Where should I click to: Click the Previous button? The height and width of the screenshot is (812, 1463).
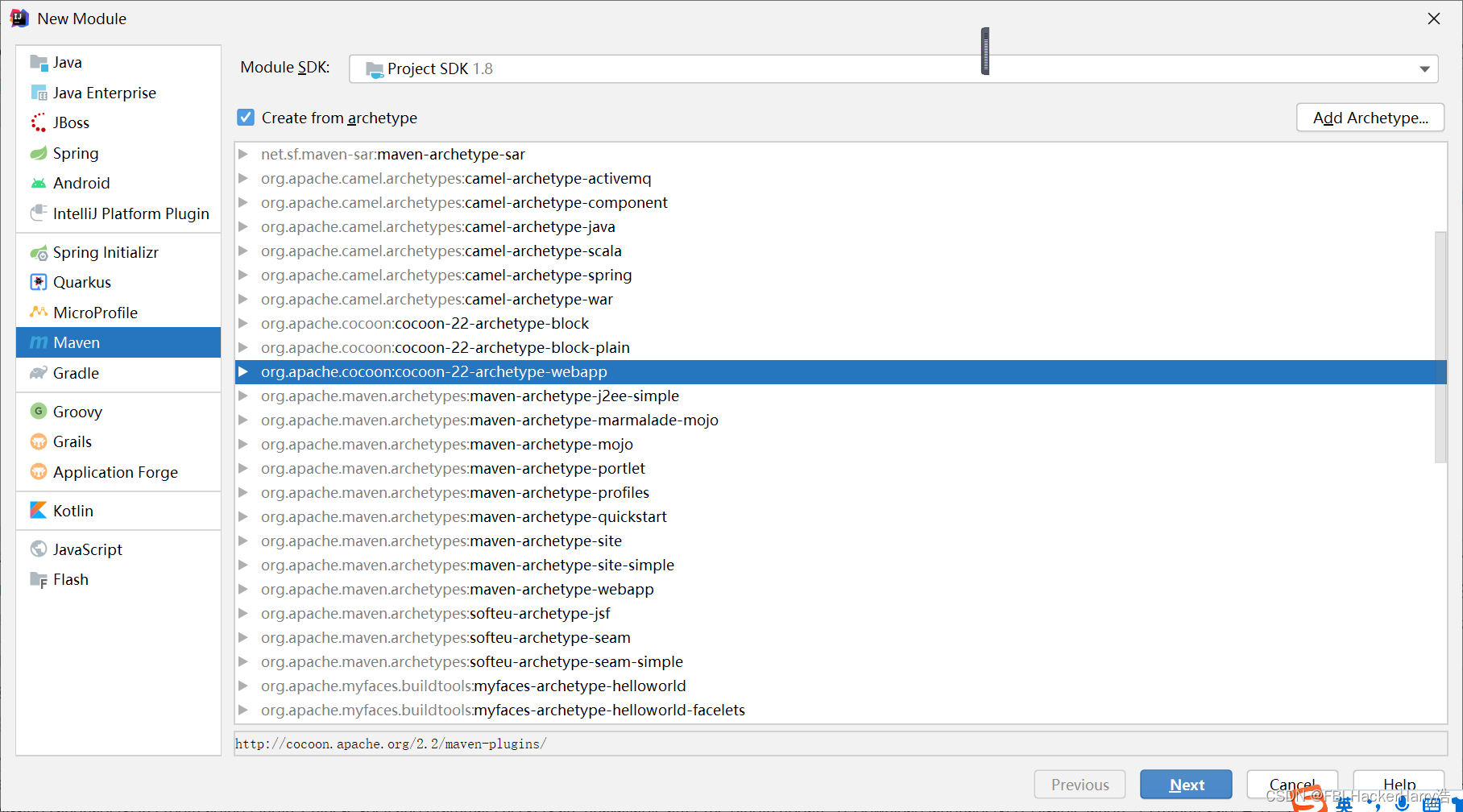[1080, 785]
